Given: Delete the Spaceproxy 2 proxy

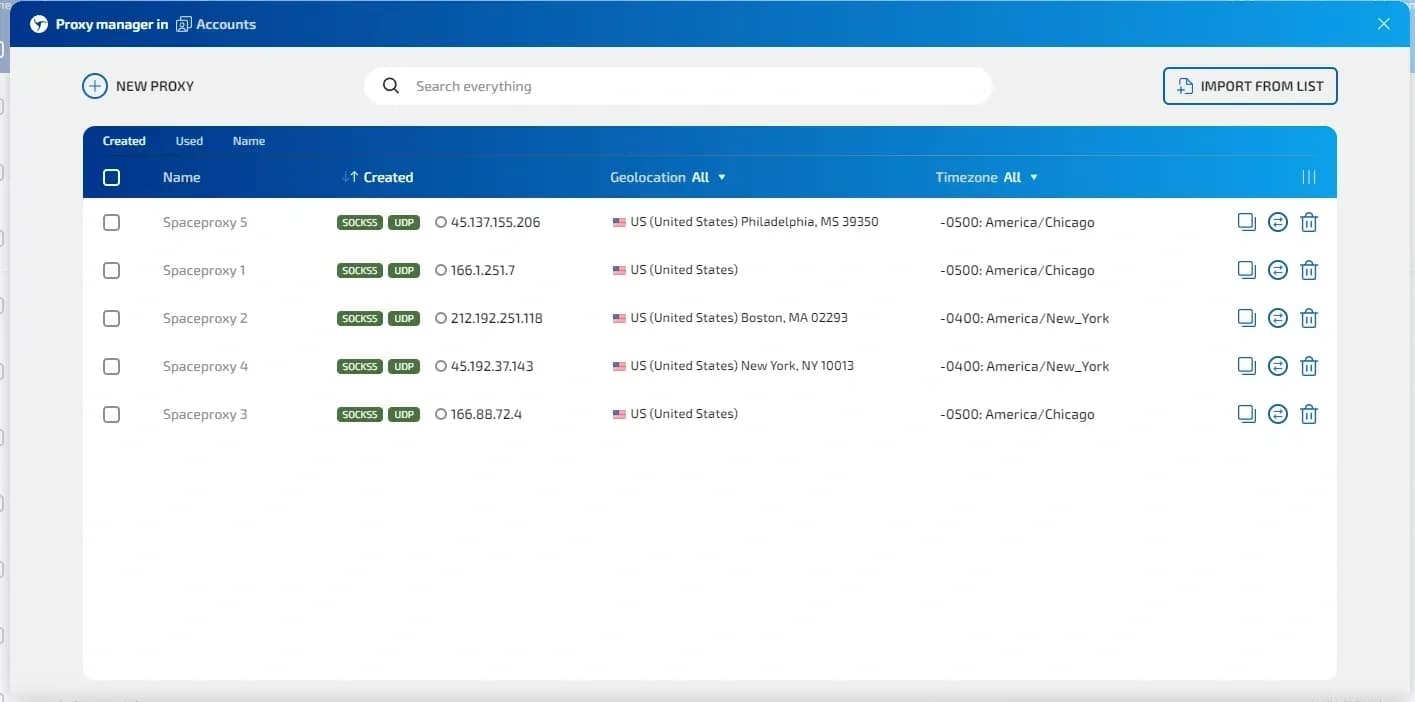Looking at the screenshot, I should point(1308,318).
